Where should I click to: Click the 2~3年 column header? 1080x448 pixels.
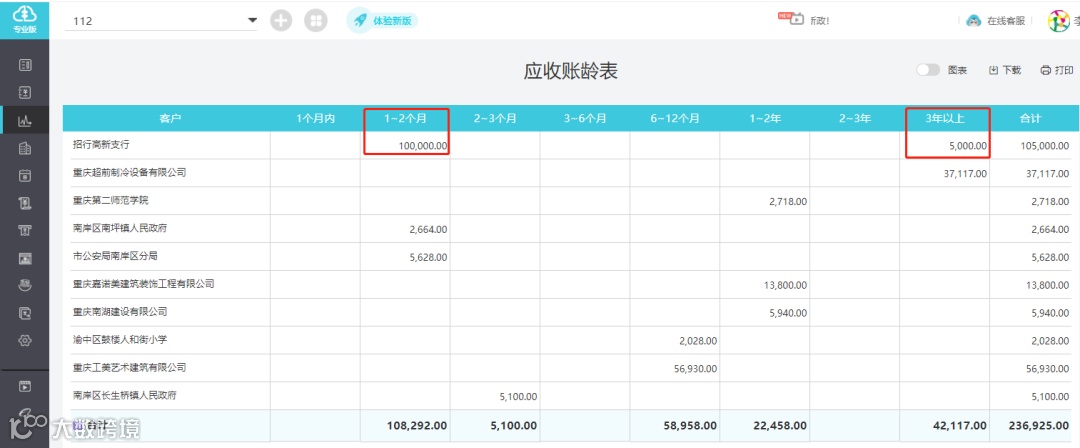(x=855, y=119)
